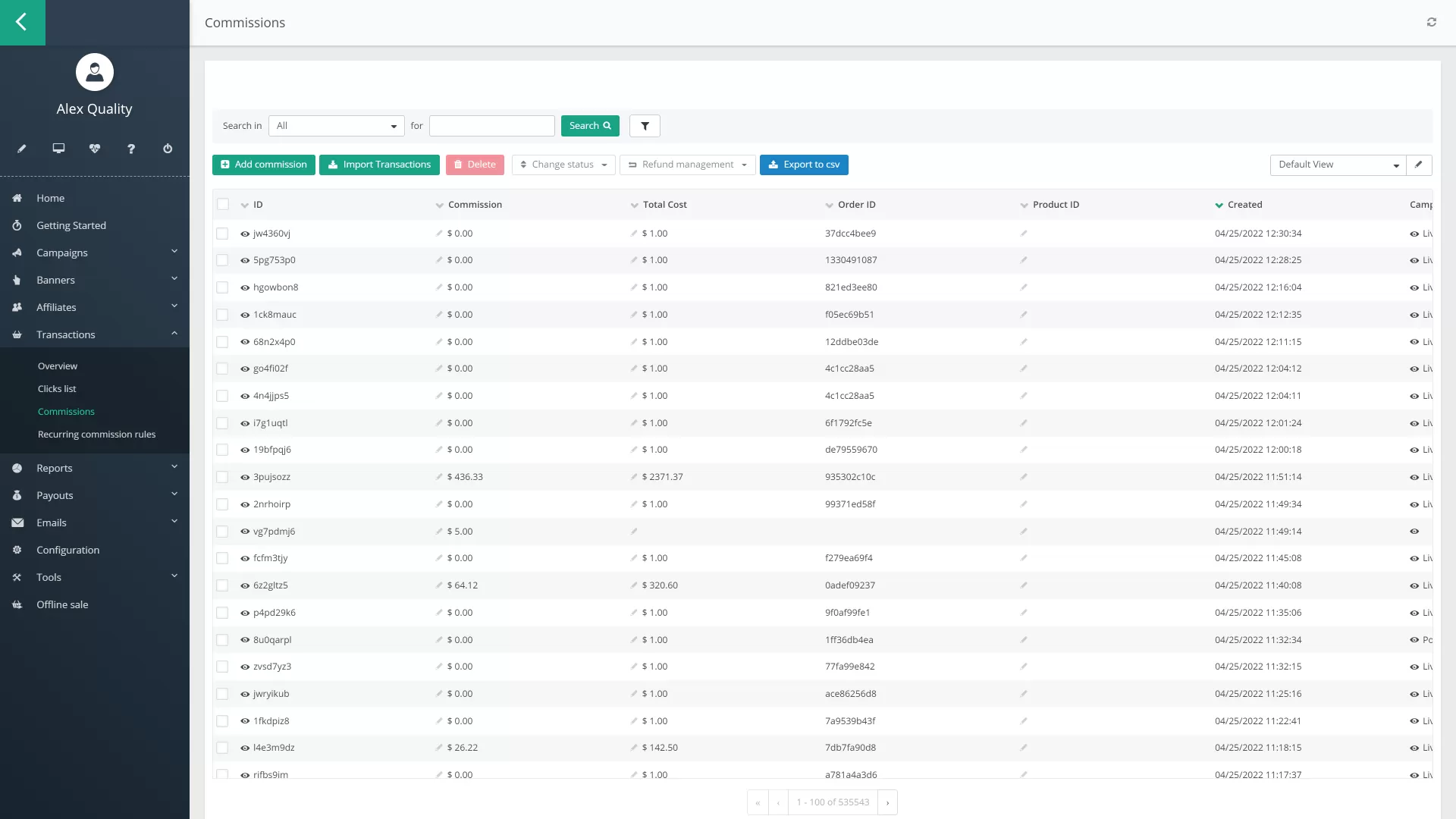This screenshot has width=1456, height=819.
Task: Open the filter icon next to Search
Action: coord(644,126)
